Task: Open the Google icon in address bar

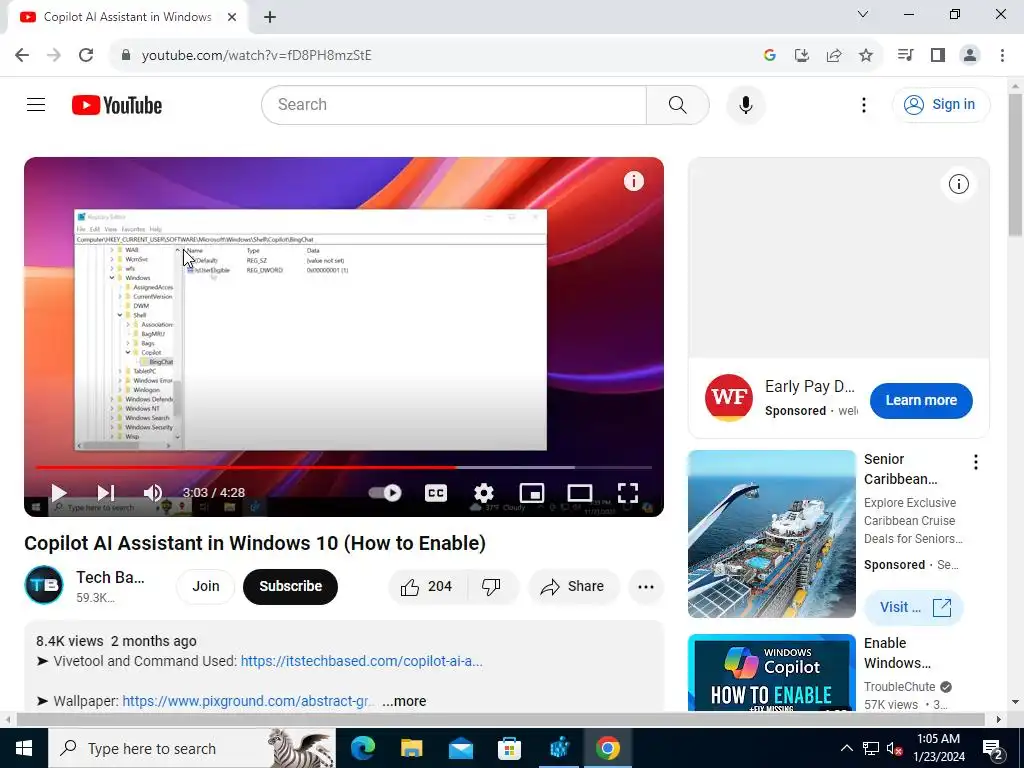Action: pos(769,55)
